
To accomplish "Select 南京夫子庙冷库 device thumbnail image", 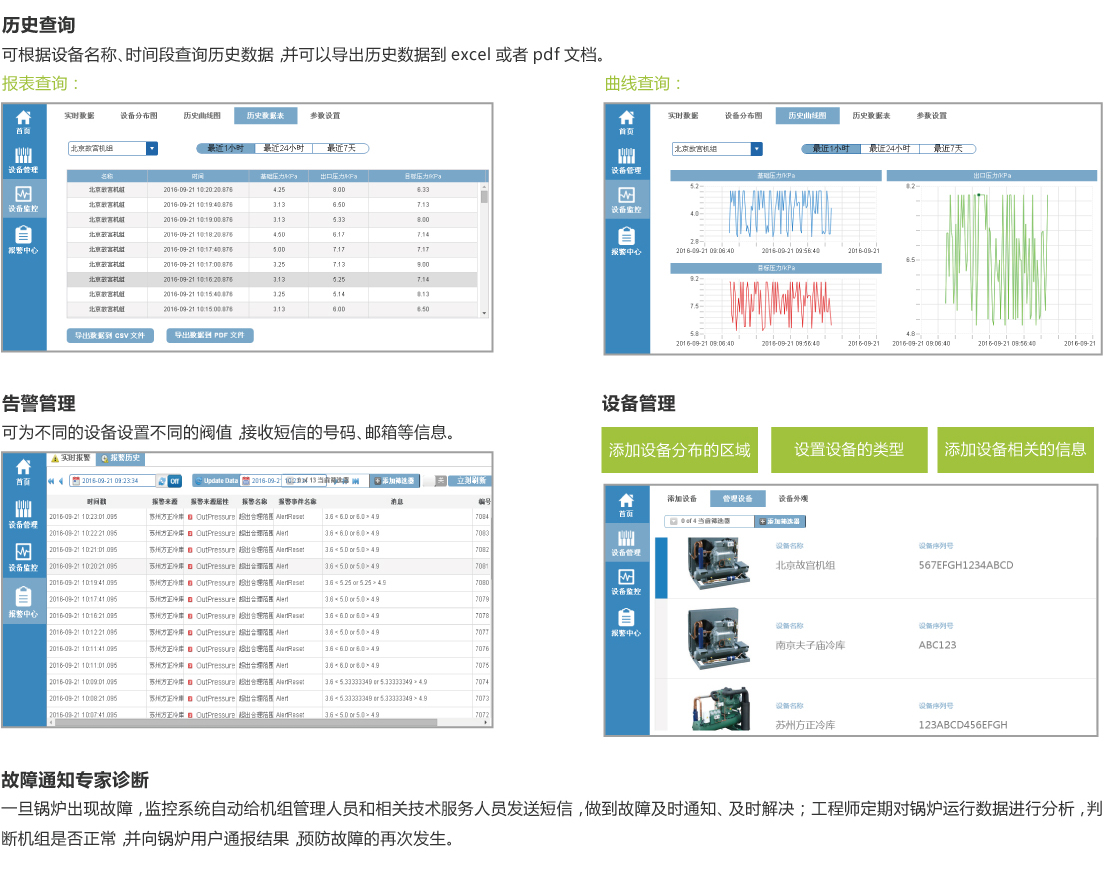I will point(718,639).
